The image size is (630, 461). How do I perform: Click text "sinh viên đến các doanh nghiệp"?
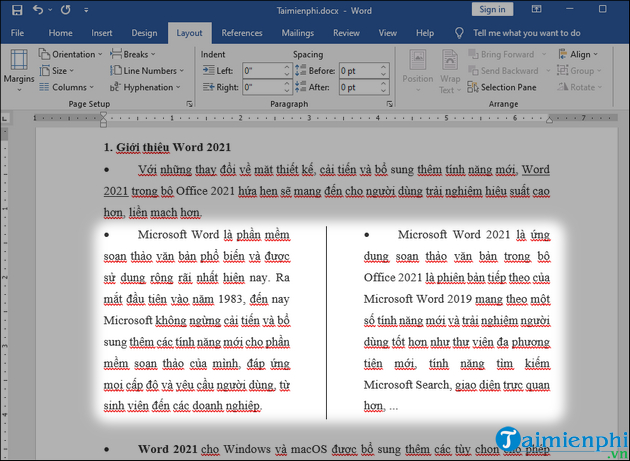183,406
